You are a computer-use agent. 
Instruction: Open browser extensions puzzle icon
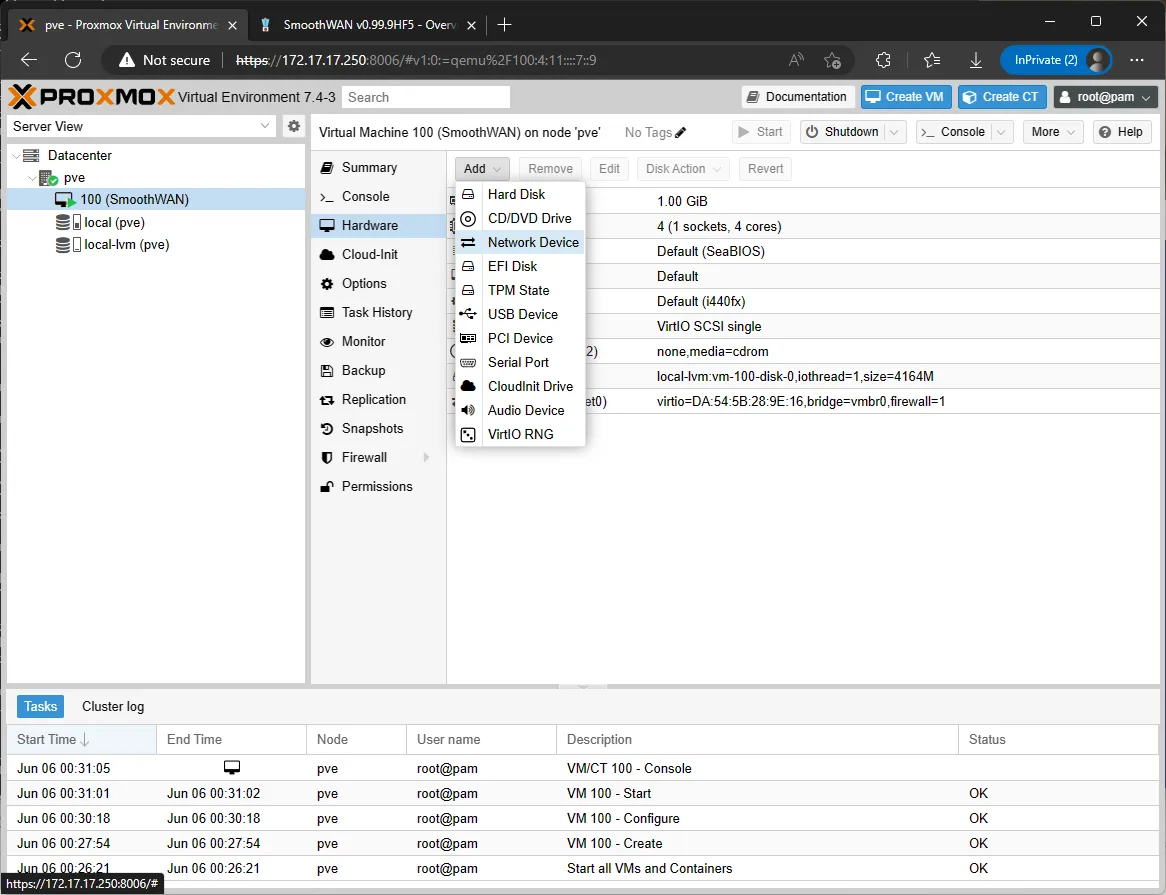[x=883, y=60]
